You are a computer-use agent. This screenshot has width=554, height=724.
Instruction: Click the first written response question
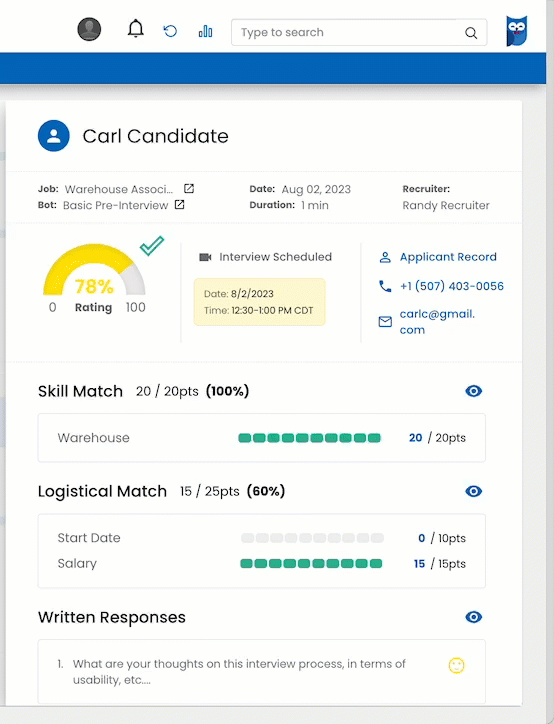tap(239, 671)
